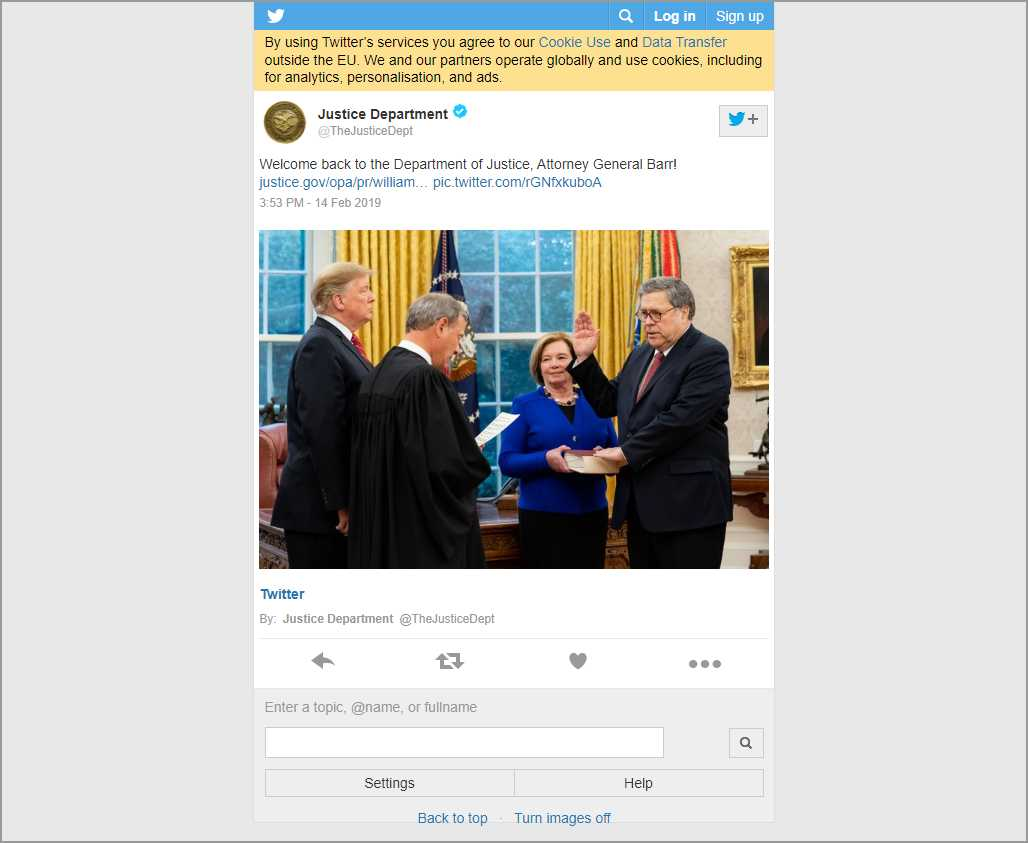
Task: Open the Data Transfer link
Action: click(684, 43)
